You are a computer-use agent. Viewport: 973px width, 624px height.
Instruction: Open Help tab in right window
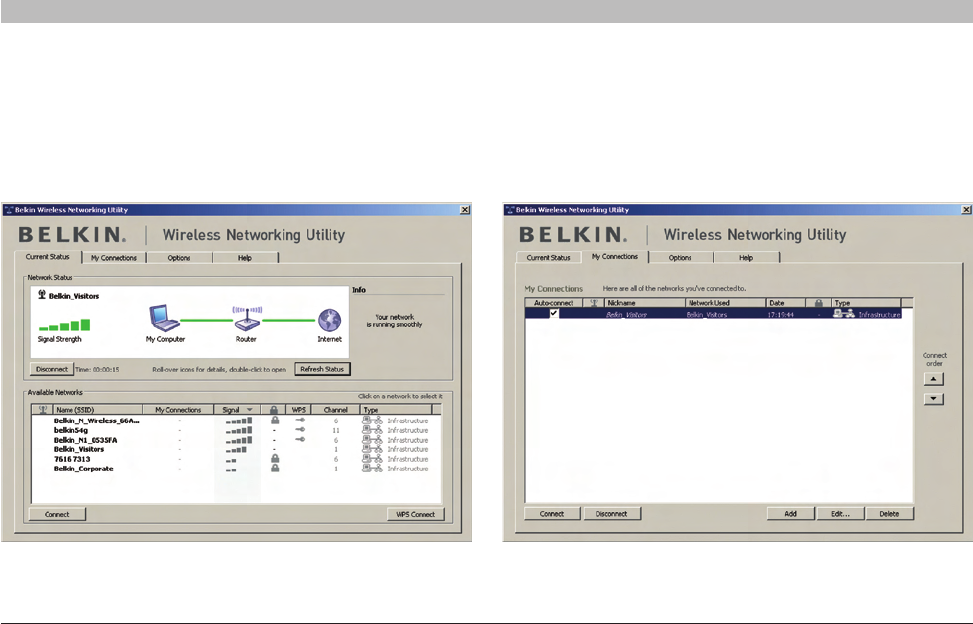[746, 257]
